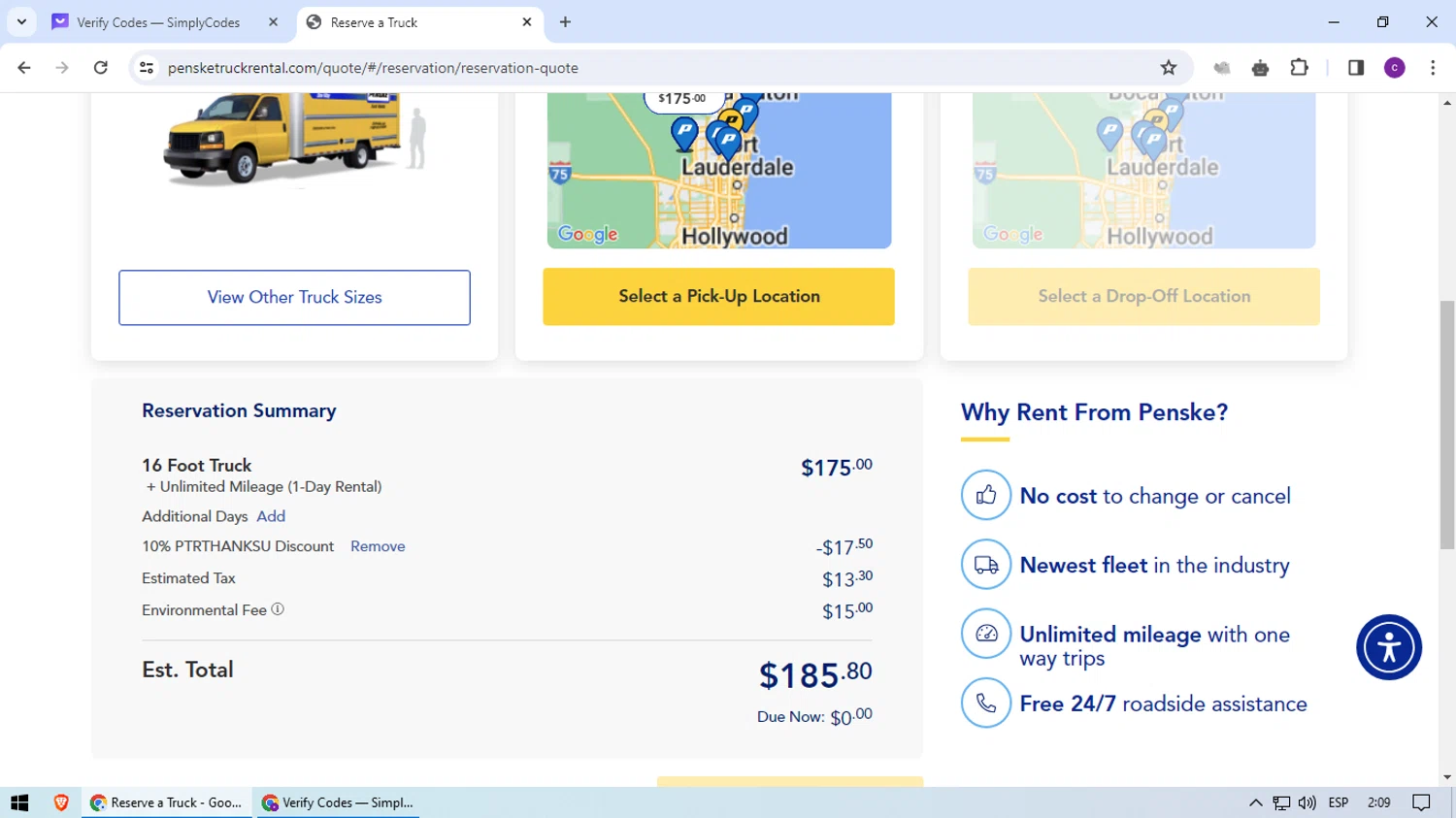
Task: Click the Due Now $0.00 text
Action: [x=814, y=717]
